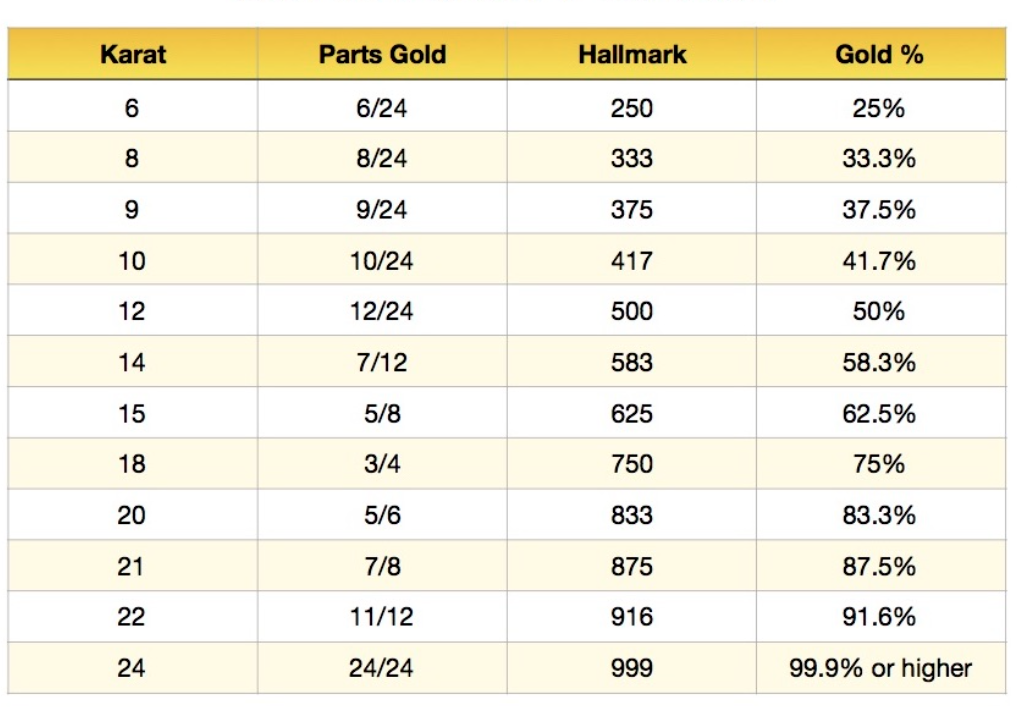This screenshot has width=1034, height=728.
Task: Click hallmark value 750
Action: [x=632, y=464]
